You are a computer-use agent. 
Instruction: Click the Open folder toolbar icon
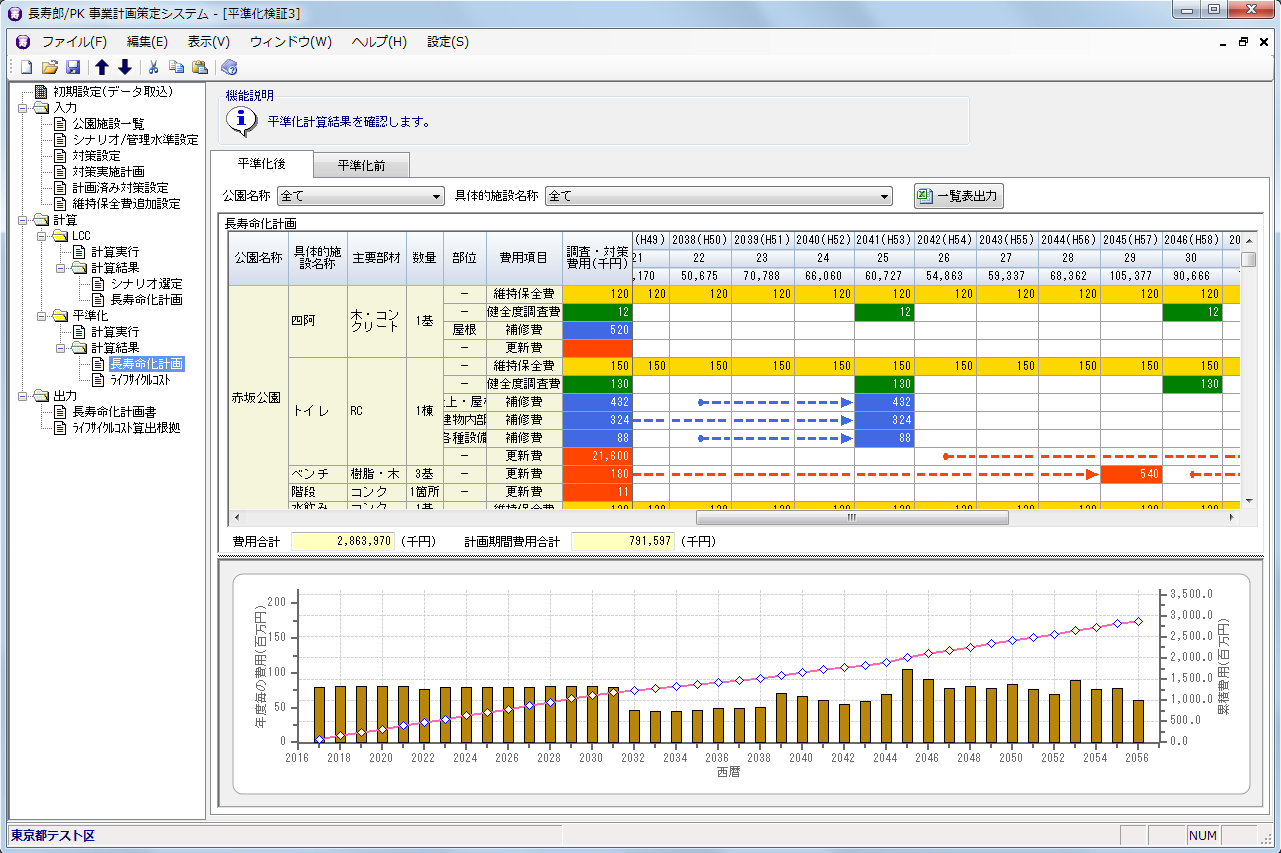click(x=49, y=67)
